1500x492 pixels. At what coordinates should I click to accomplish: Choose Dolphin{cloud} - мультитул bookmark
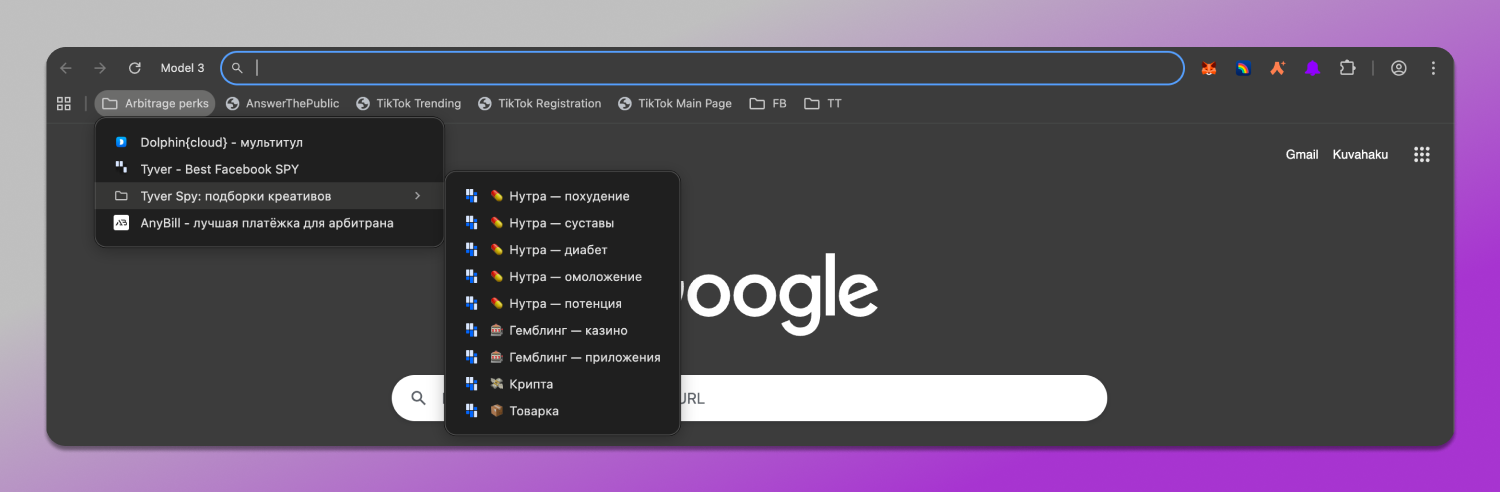(220, 142)
